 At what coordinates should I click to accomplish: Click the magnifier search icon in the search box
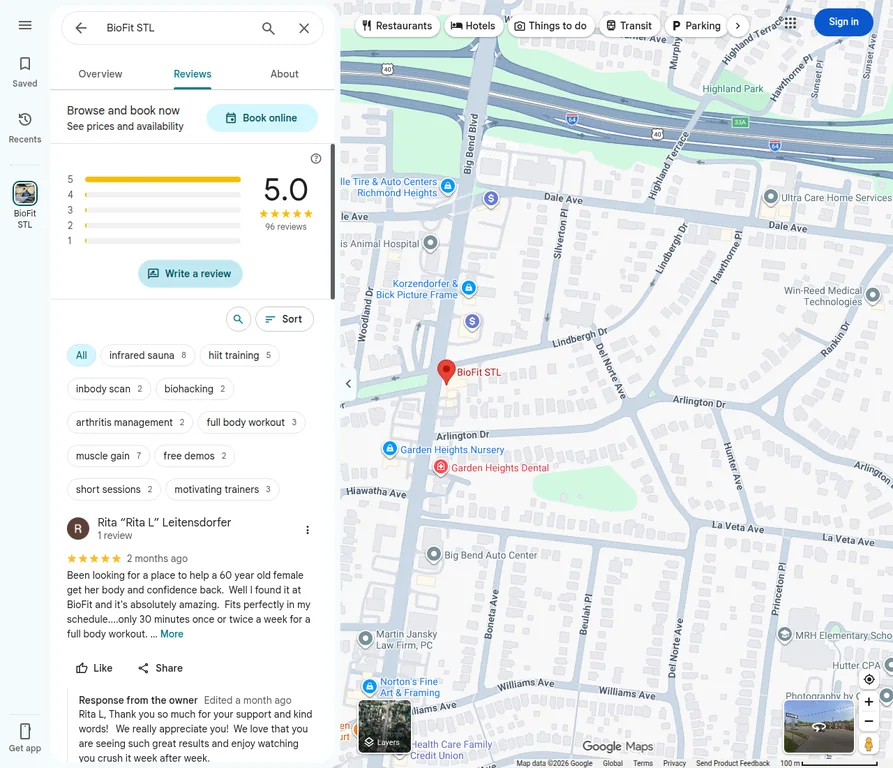[268, 28]
